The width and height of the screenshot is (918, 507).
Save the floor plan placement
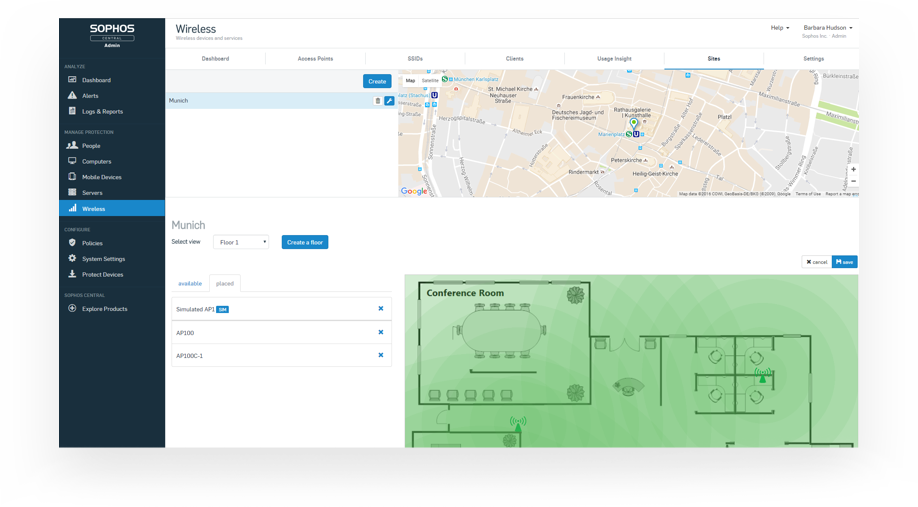(845, 262)
